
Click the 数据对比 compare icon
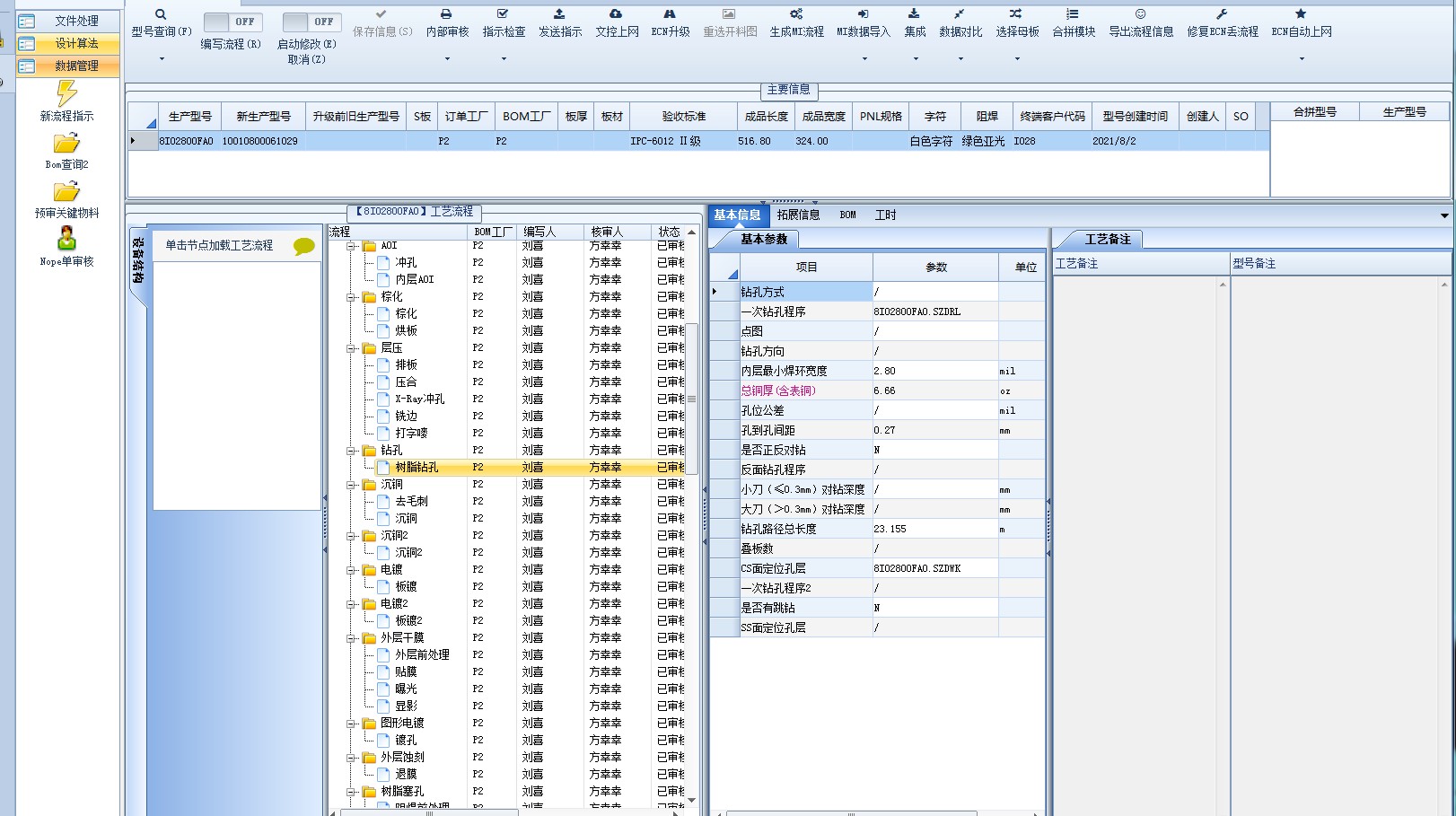click(960, 14)
